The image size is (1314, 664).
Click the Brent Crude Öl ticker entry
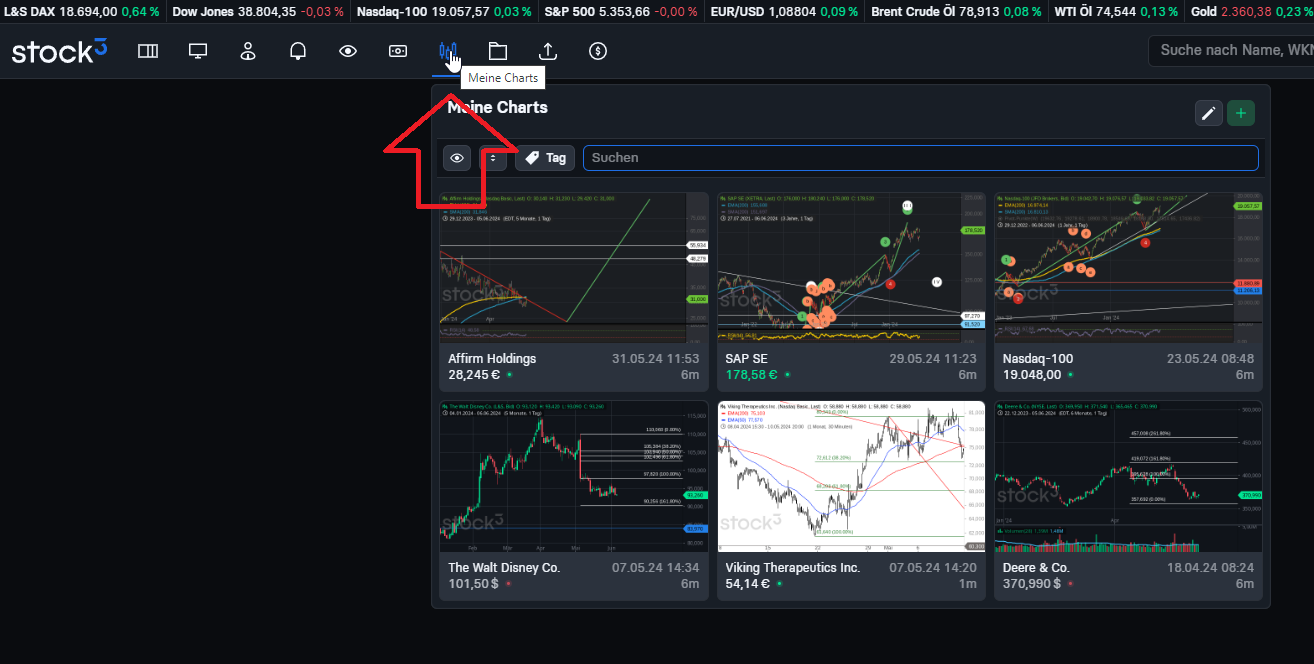click(x=956, y=11)
